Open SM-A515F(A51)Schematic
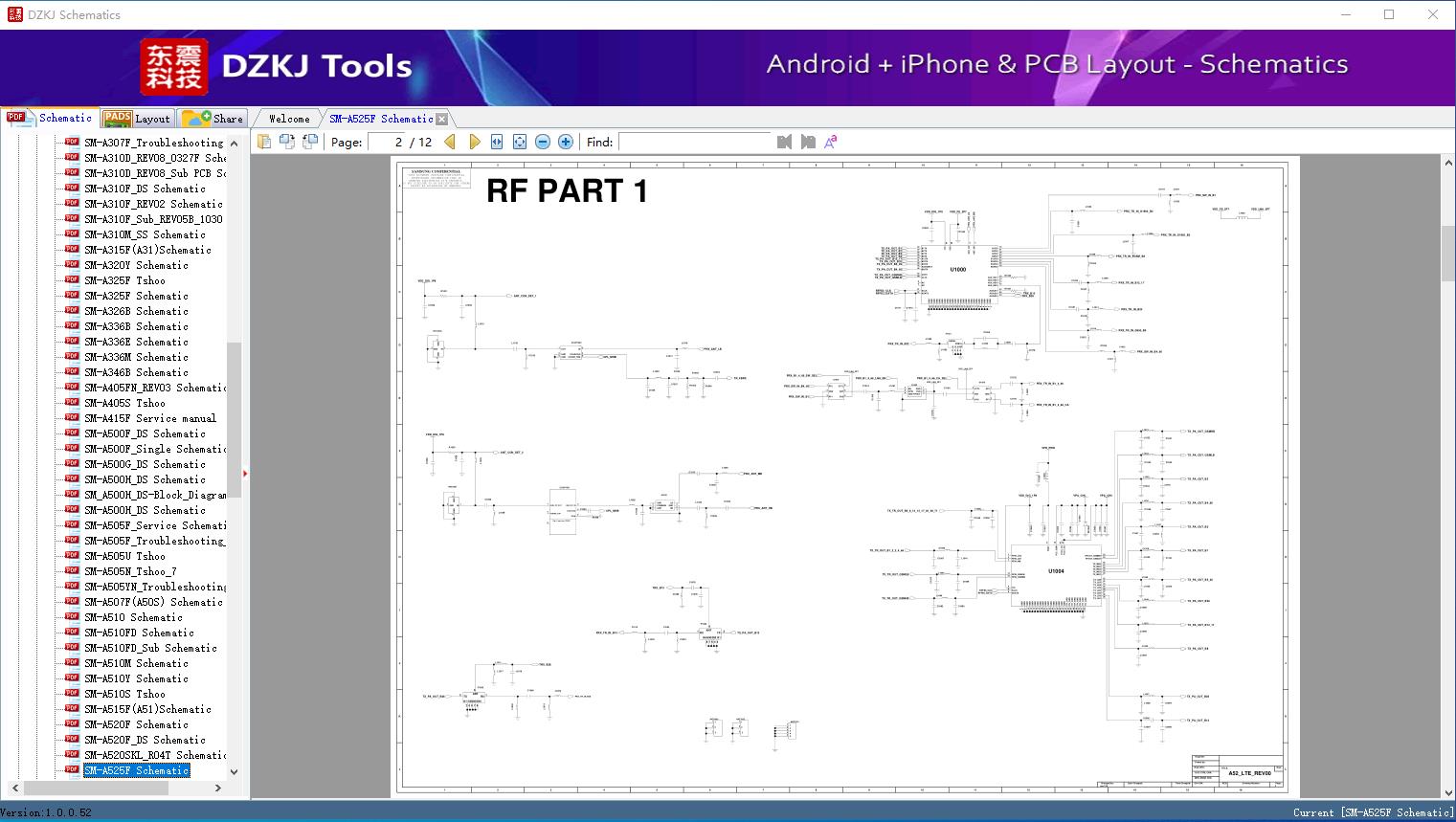Image resolution: width=1456 pixels, height=822 pixels. (x=147, y=709)
